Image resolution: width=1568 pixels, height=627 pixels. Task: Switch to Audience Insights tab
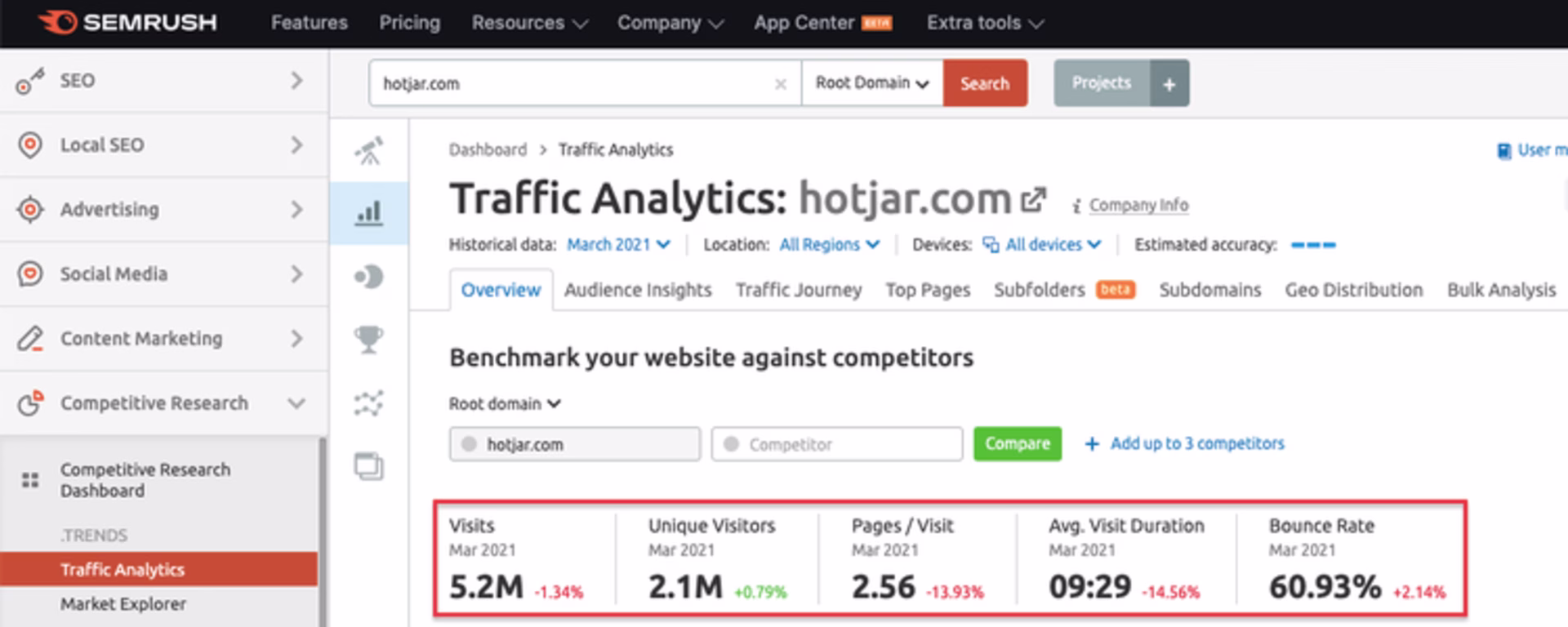click(x=638, y=291)
